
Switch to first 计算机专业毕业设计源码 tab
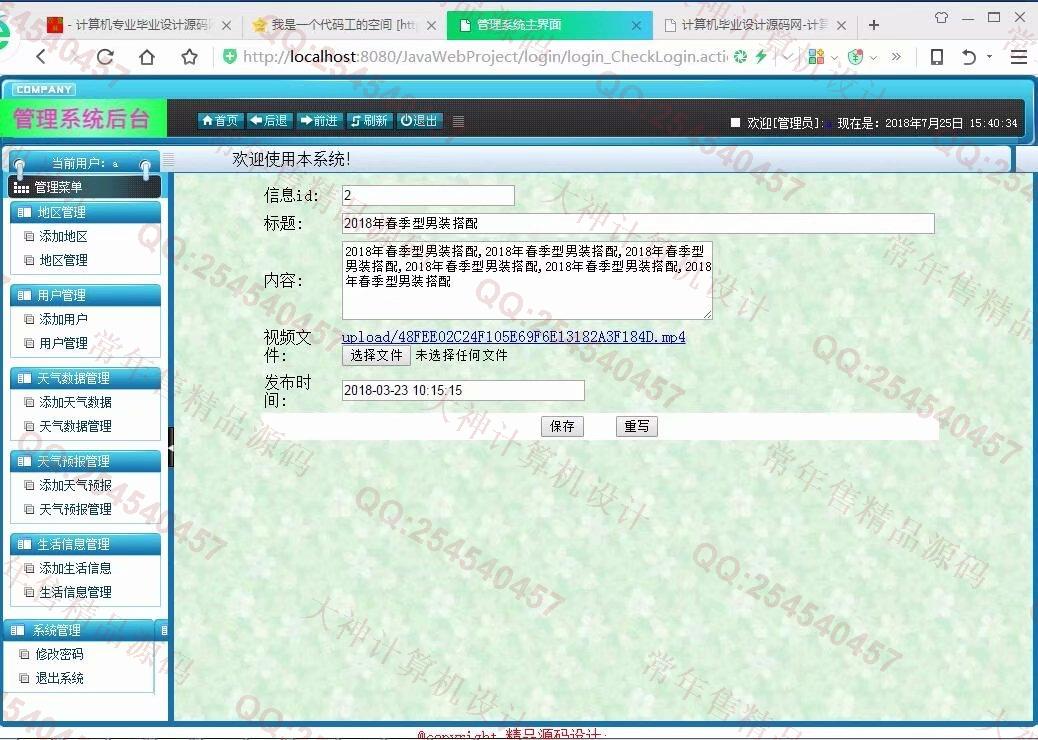[x=139, y=25]
